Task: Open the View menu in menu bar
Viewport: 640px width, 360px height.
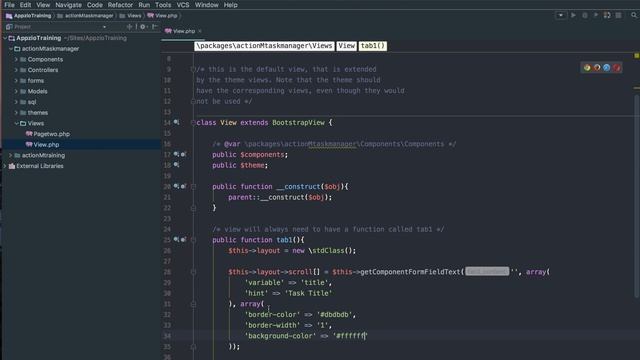Action: click(43, 5)
